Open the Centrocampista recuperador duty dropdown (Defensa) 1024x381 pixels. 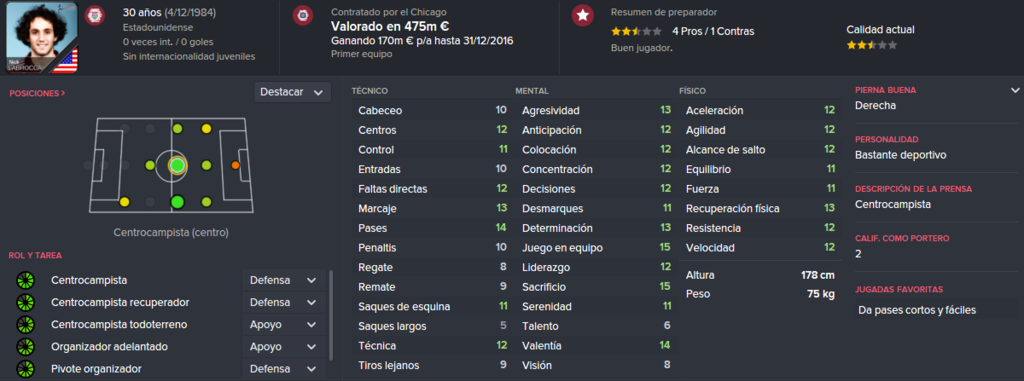tap(283, 303)
